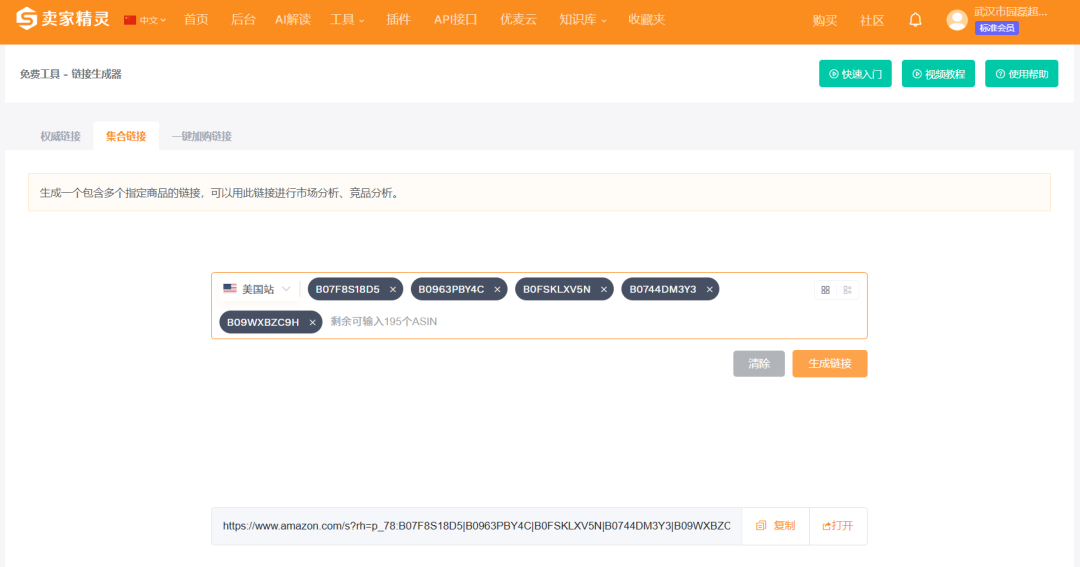1080x567 pixels.
Task: Click the account name 武汉市园磊超
Action: tap(1010, 11)
